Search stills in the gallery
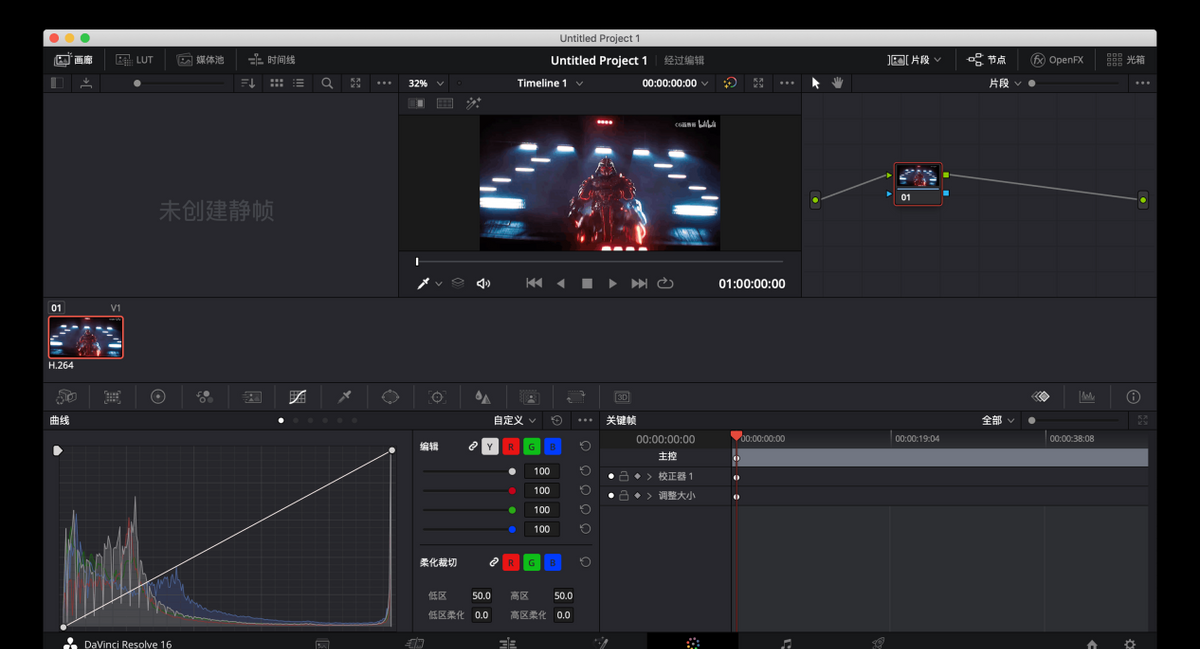1200x649 pixels. [327, 83]
